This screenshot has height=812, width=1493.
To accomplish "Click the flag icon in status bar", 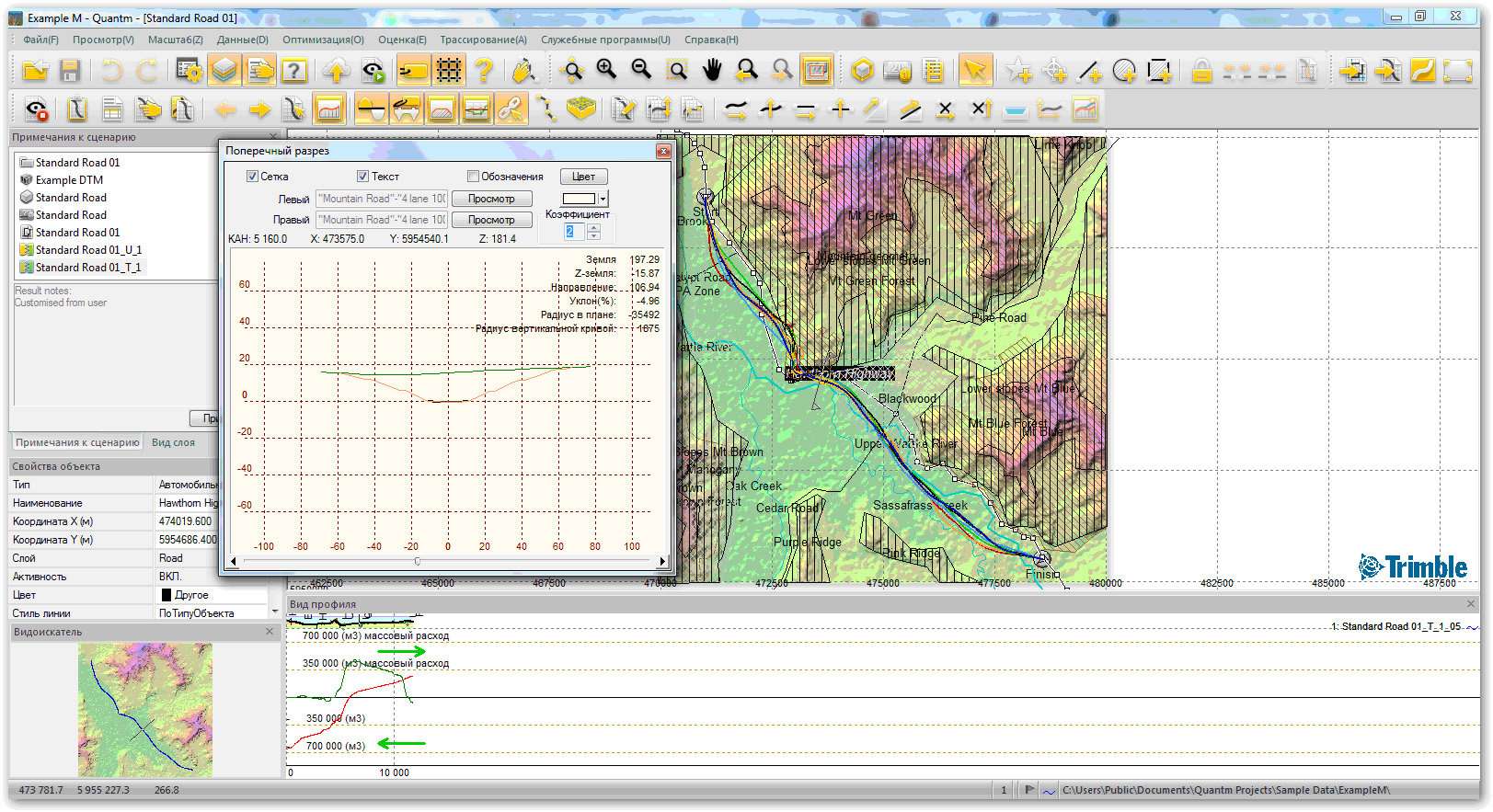I will coord(1029,789).
